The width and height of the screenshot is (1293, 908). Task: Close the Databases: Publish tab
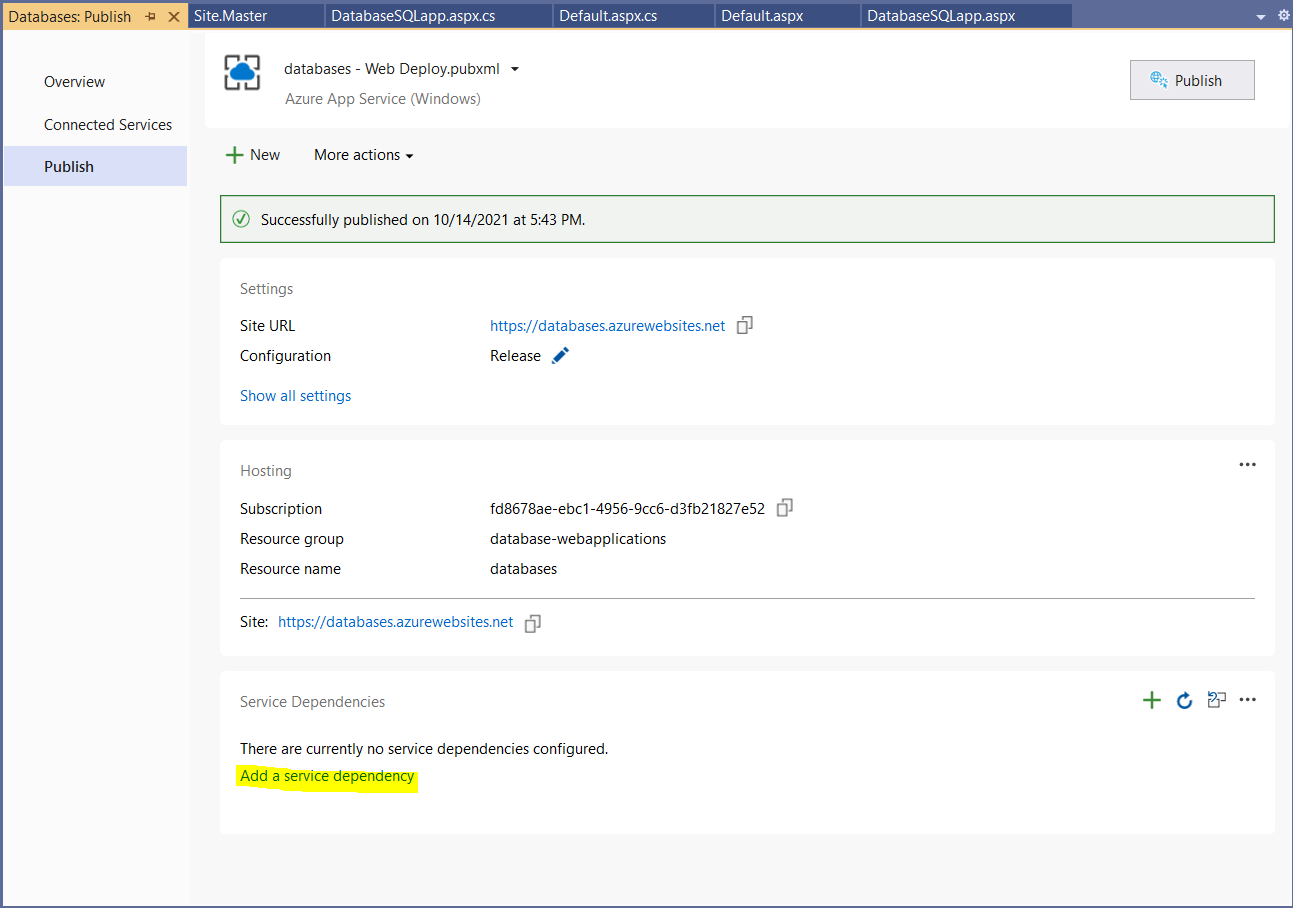(173, 17)
